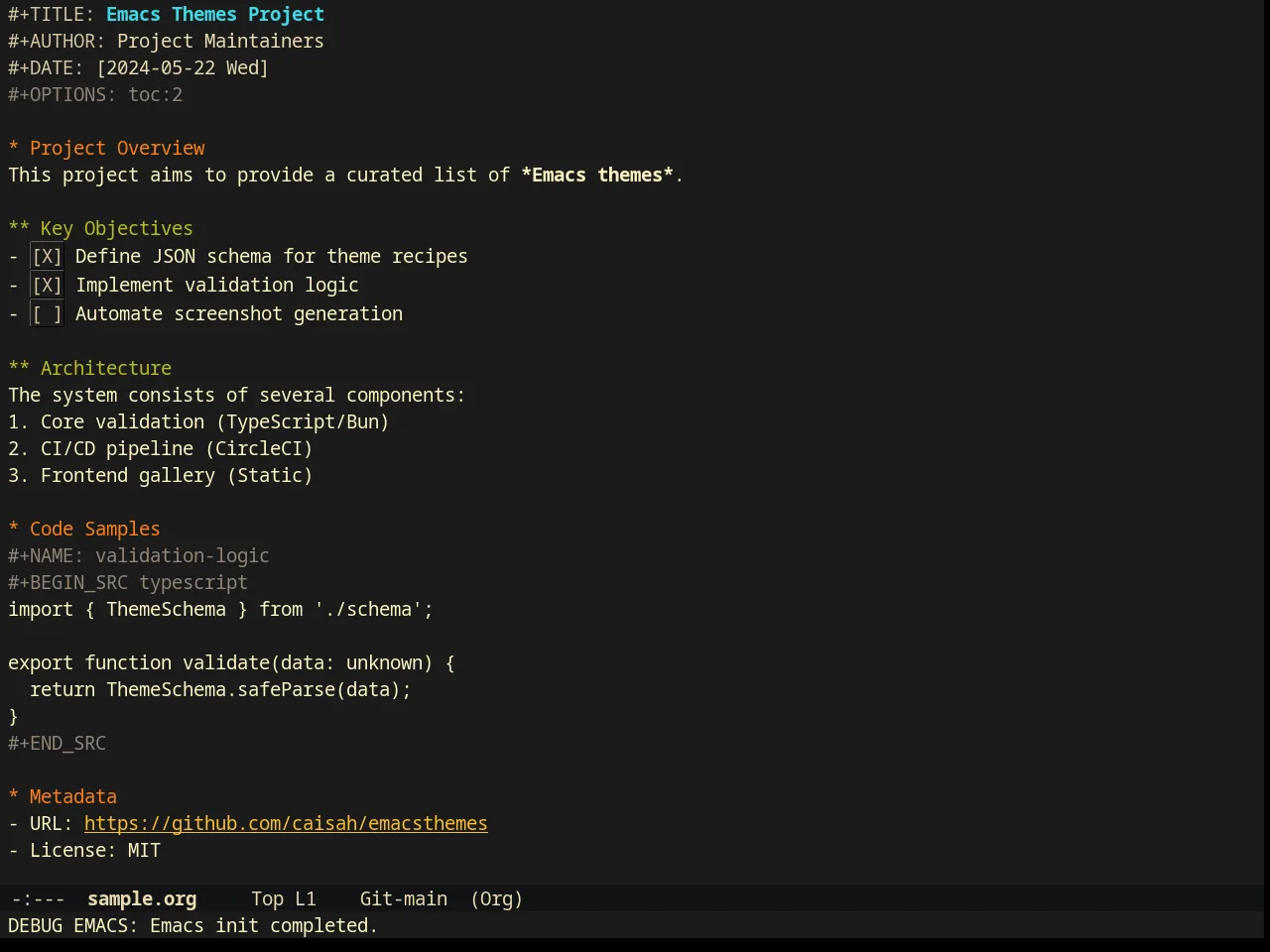Click the Git-main indicator in mode line

(403, 898)
